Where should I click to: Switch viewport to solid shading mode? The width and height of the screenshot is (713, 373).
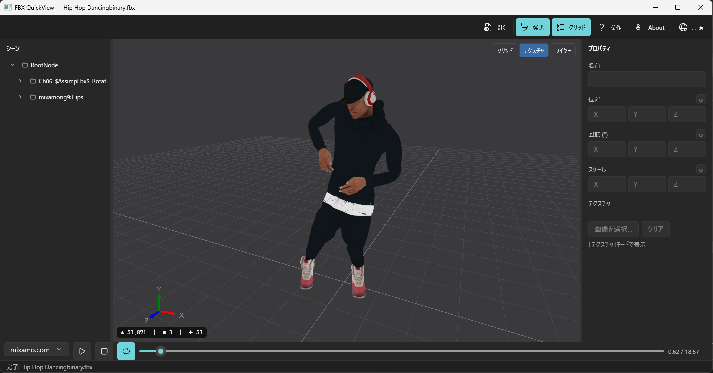pos(505,50)
